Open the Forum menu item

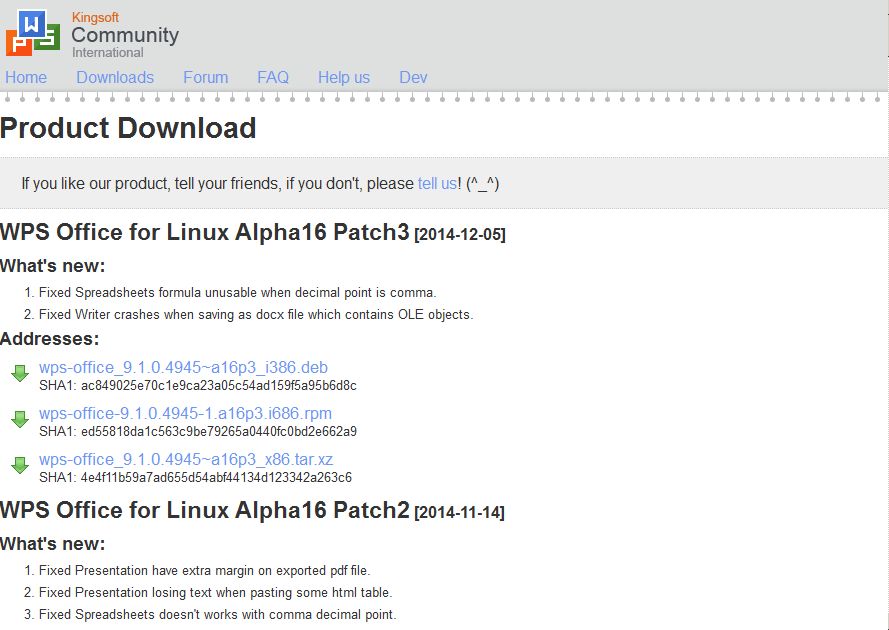(x=205, y=77)
